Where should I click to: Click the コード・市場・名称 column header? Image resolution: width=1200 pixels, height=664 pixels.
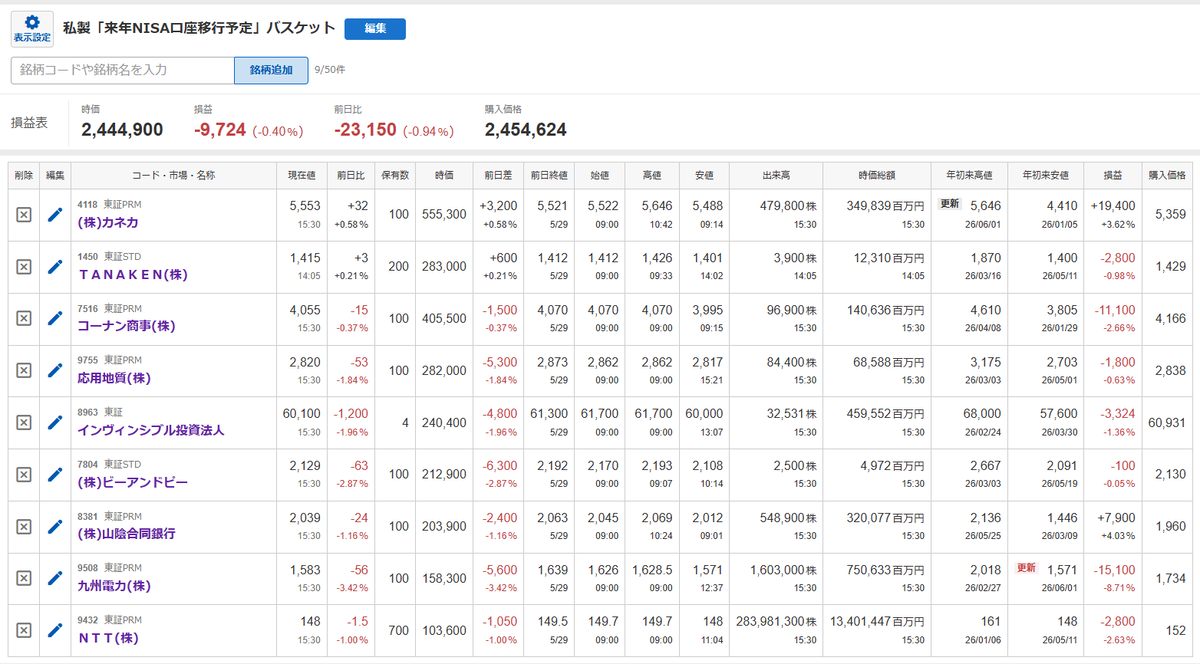tap(174, 175)
